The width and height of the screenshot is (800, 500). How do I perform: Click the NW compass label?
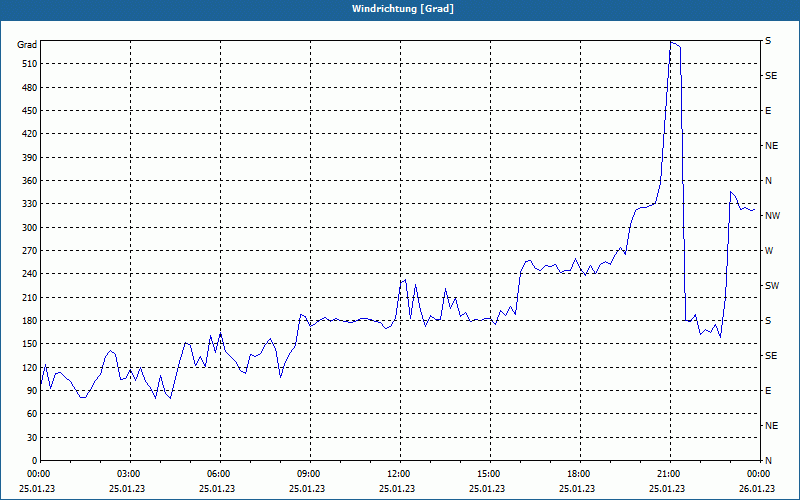pos(772,216)
